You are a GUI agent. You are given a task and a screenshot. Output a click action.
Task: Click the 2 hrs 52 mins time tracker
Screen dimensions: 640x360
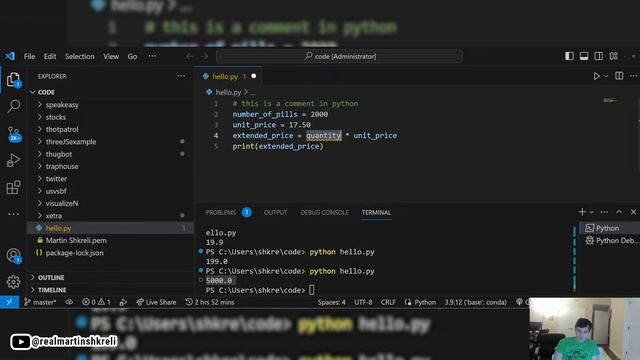click(x=210, y=302)
